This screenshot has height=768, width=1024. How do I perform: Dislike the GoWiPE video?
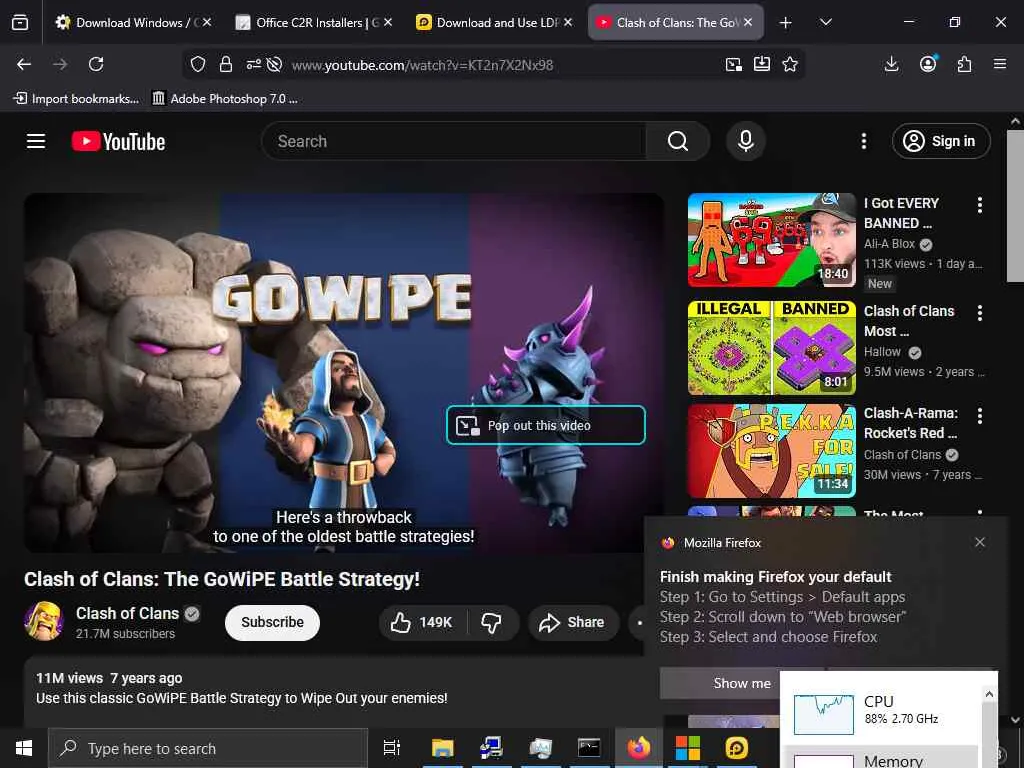[x=492, y=622]
